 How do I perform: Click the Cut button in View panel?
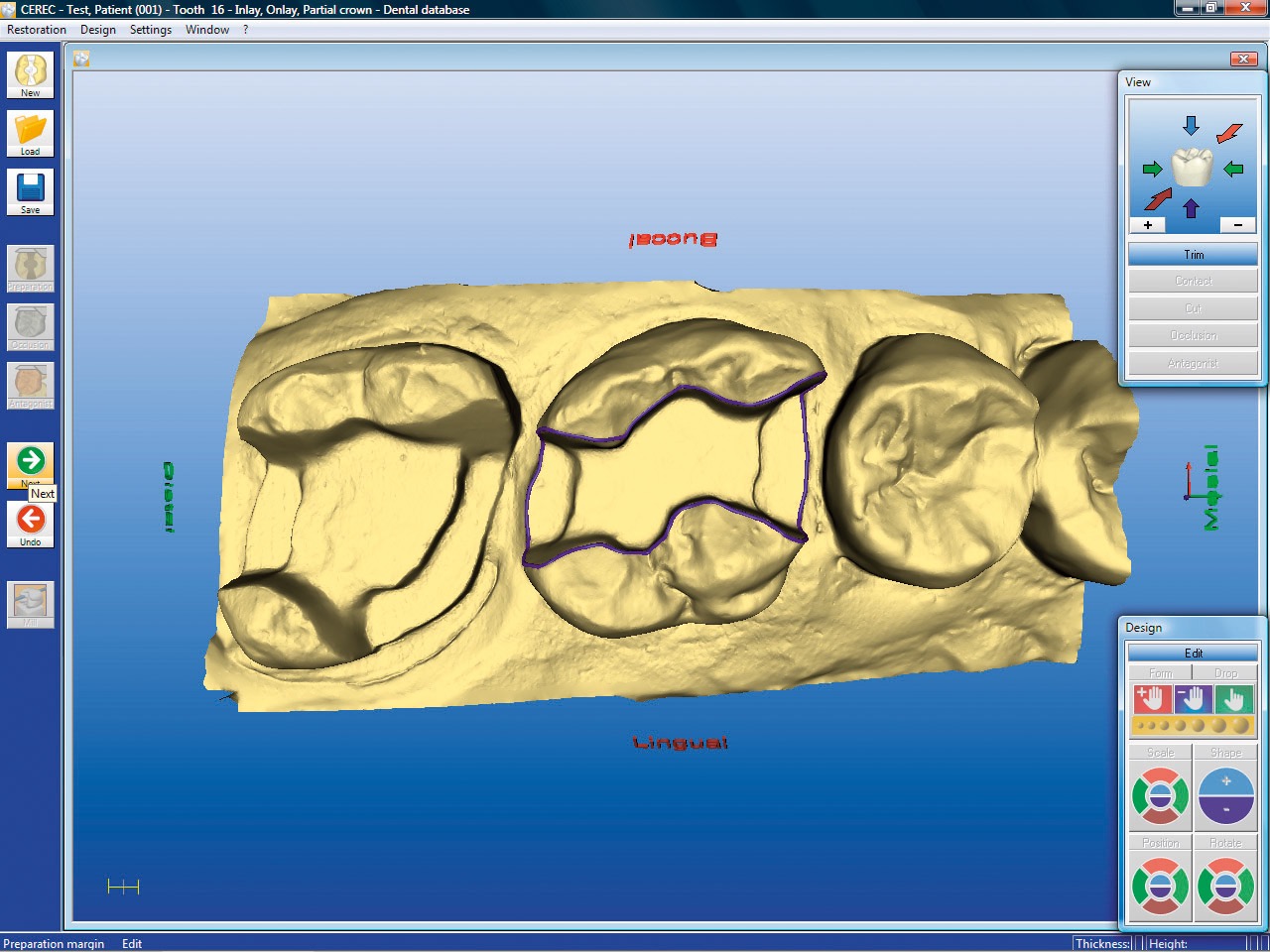point(1193,308)
